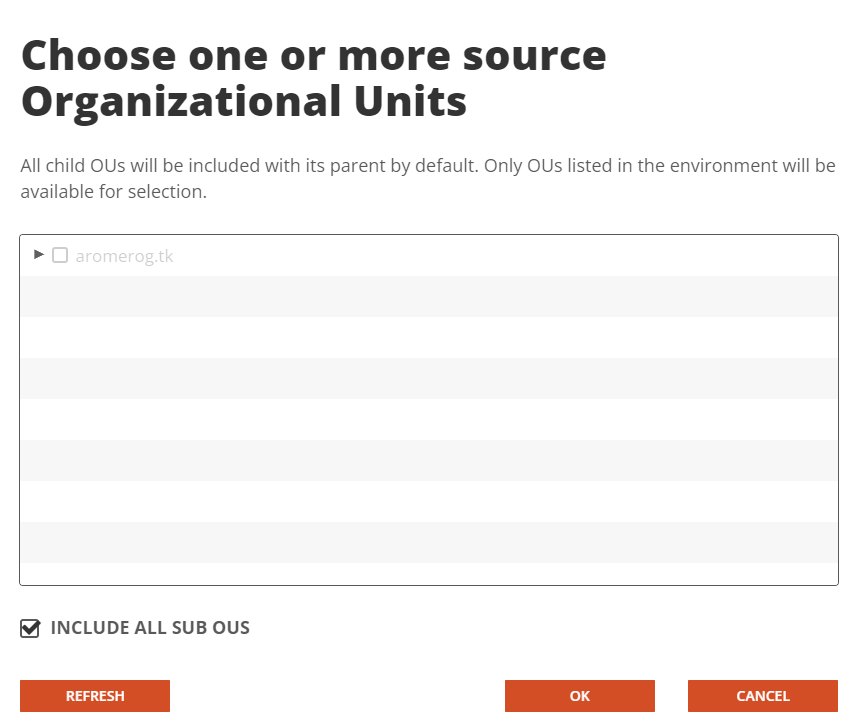Click the partial white row at list bottom
The width and height of the screenshot is (856, 728).
[x=429, y=574]
